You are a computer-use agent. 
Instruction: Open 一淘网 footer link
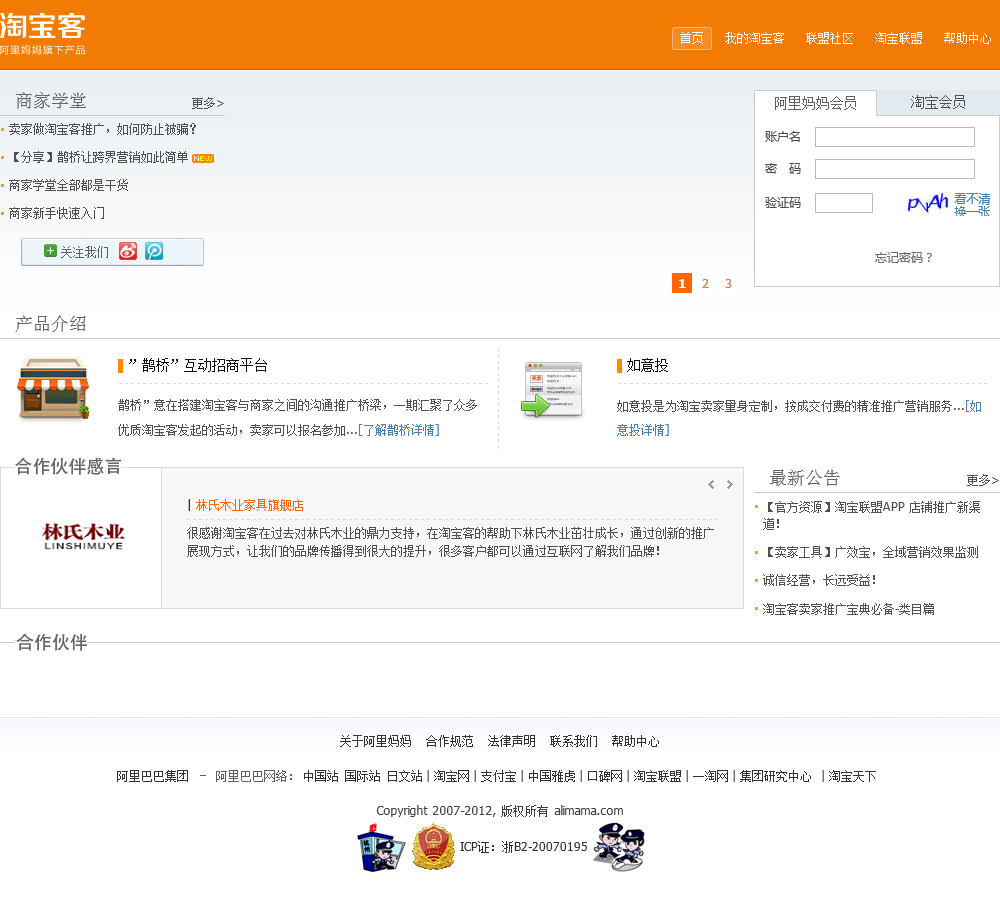click(x=710, y=776)
